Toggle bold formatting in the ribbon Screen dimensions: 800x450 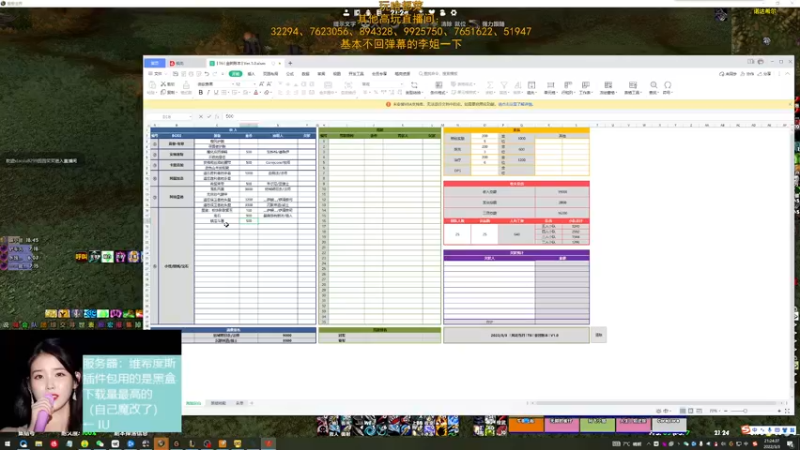201,92
